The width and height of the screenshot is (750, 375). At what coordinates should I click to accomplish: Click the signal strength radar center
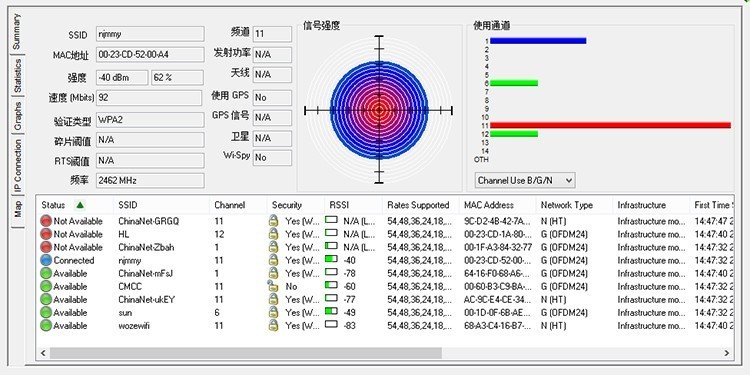[x=379, y=110]
